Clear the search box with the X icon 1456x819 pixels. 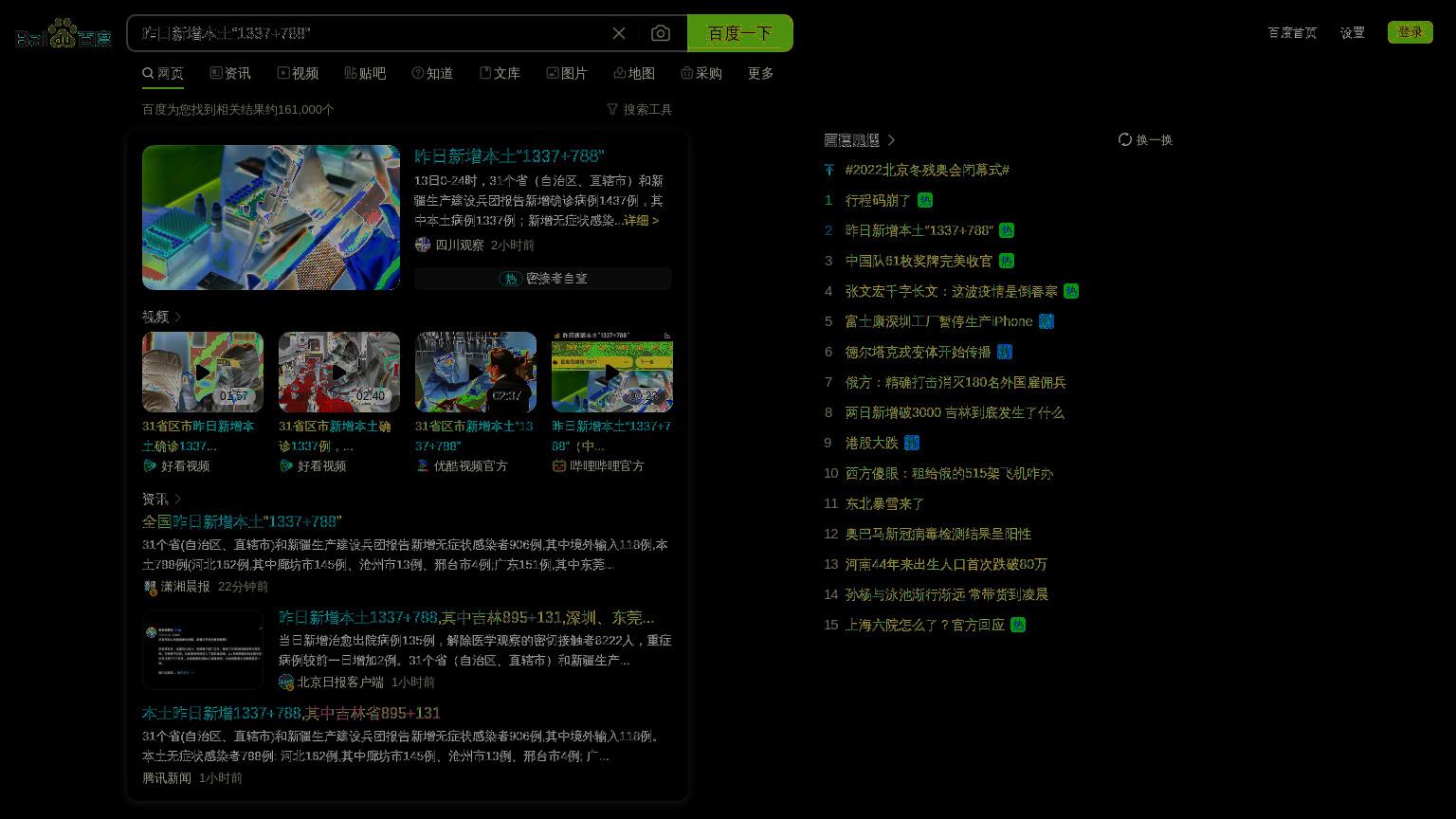[619, 33]
